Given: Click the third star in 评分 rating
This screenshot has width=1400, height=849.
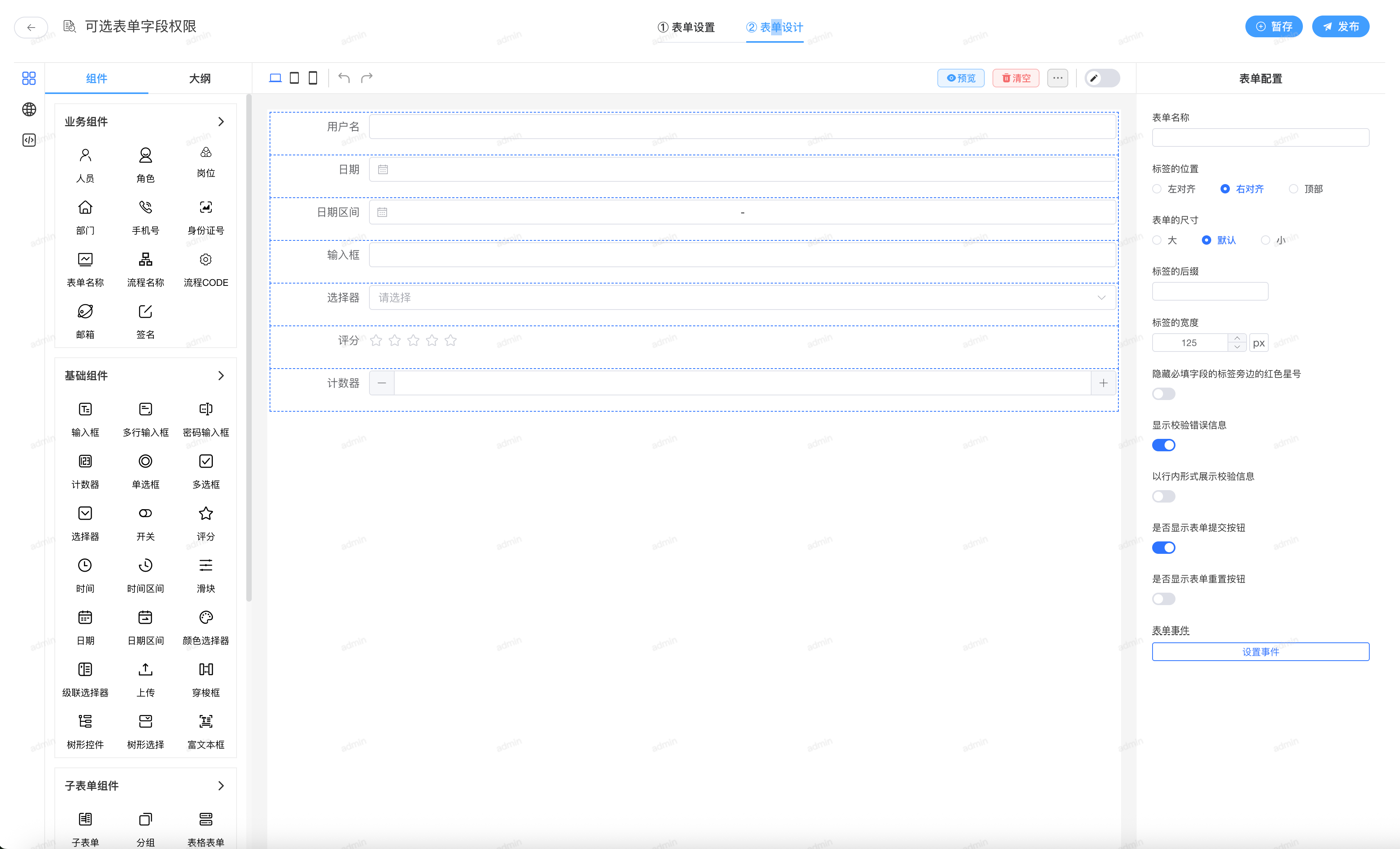Looking at the screenshot, I should [413, 341].
